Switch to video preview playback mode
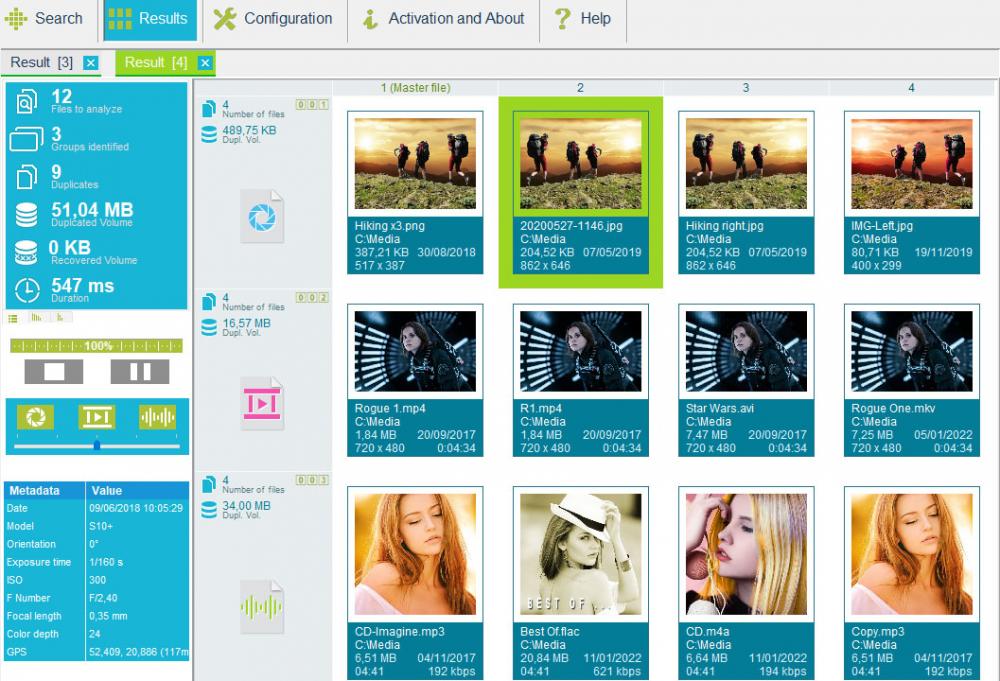This screenshot has height=681, width=1000. [x=96, y=415]
